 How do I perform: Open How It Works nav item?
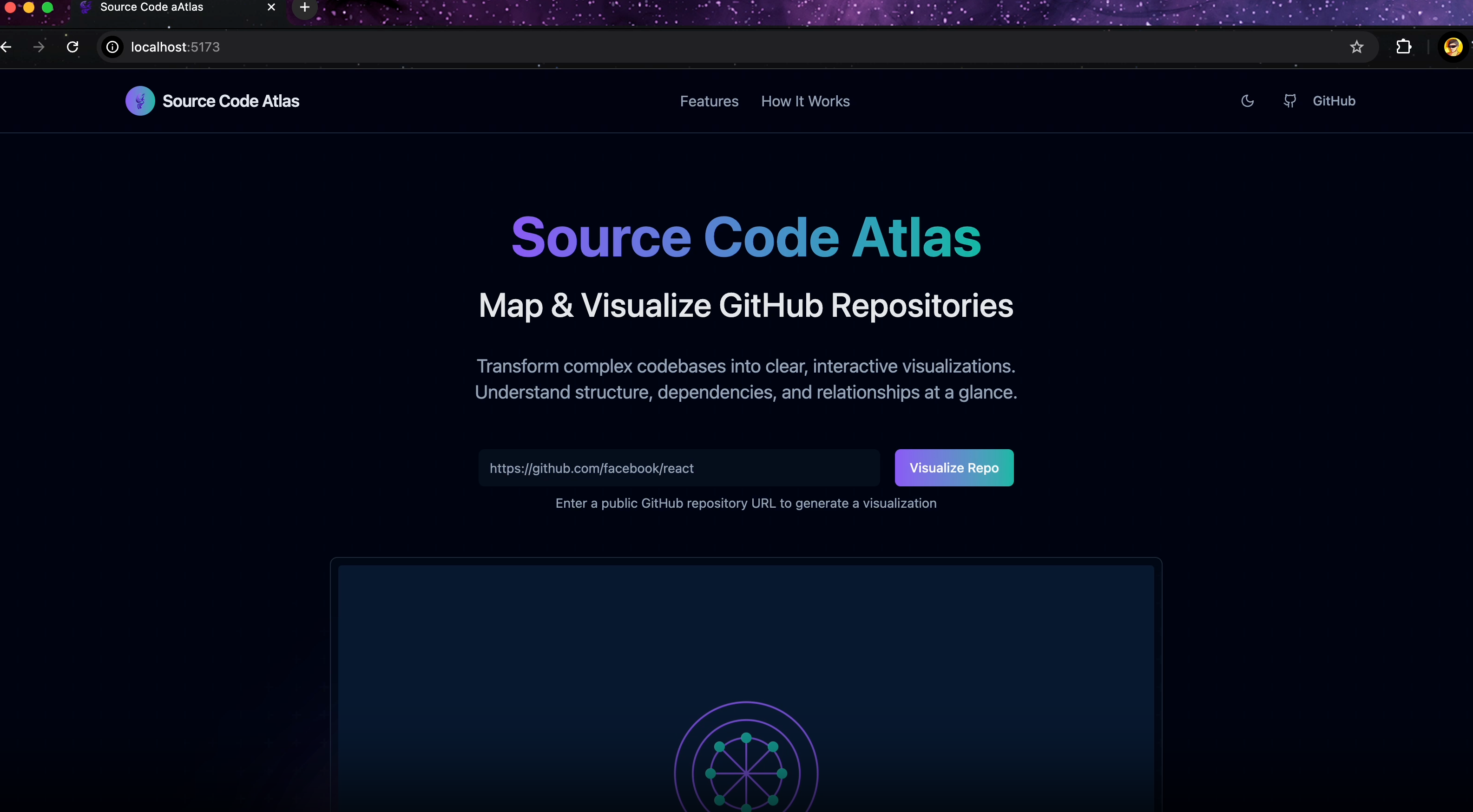805,101
